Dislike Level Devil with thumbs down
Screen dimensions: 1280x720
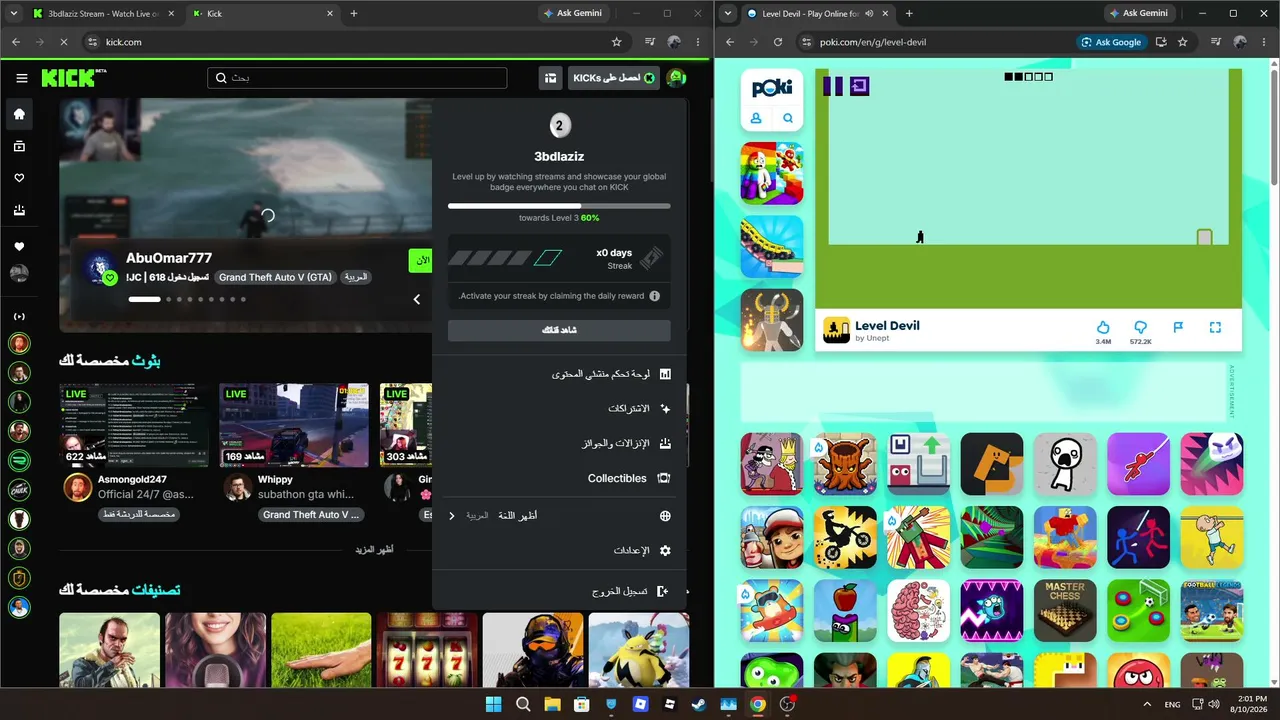pyautogui.click(x=1140, y=327)
